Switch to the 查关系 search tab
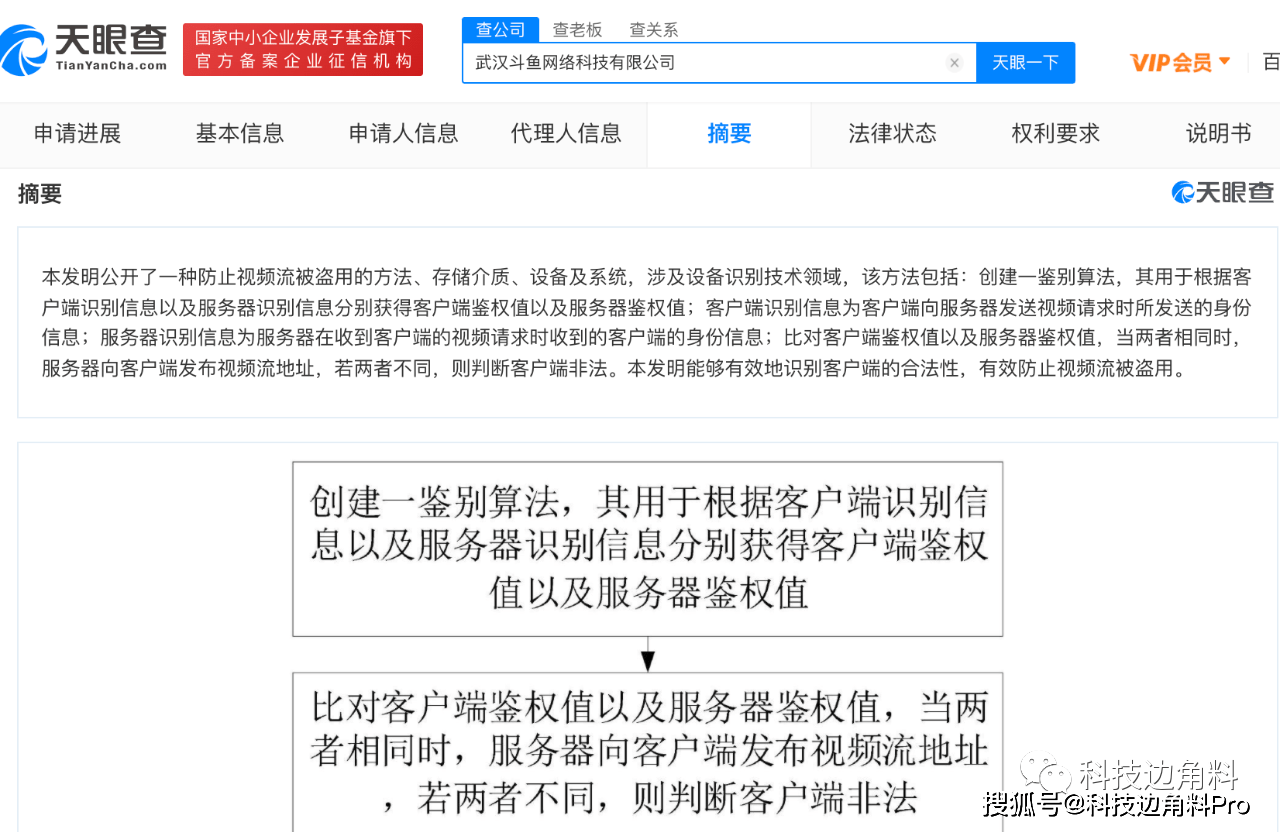 pos(653,30)
